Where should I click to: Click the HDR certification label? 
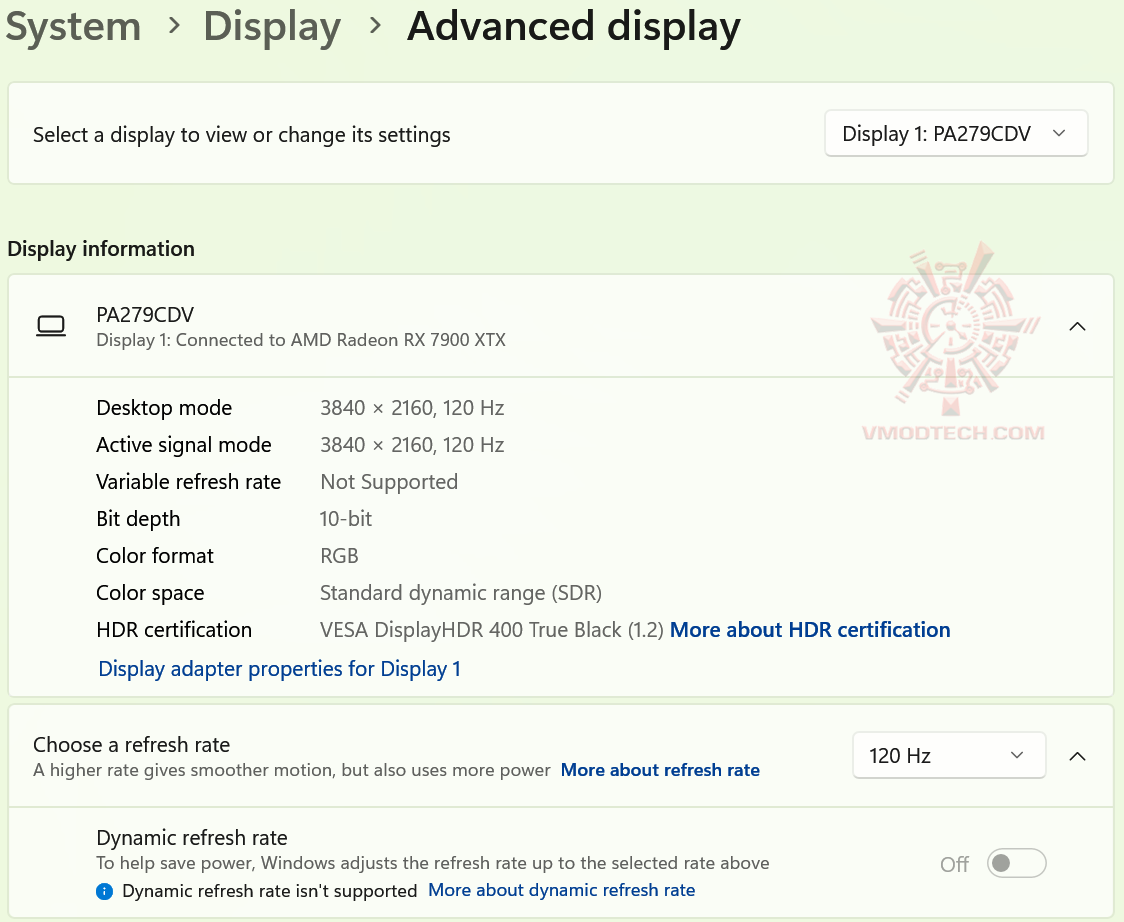point(174,629)
